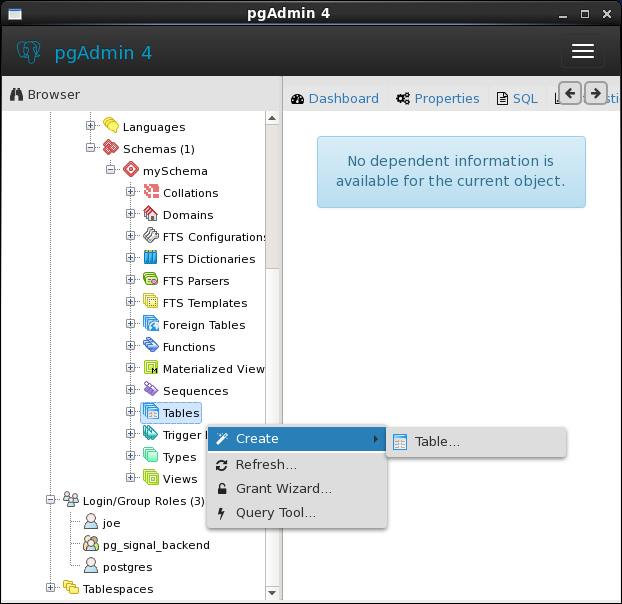Viewport: 622px width, 604px height.
Task: Click the browser tree scrollbar thumb
Action: (x=272, y=197)
